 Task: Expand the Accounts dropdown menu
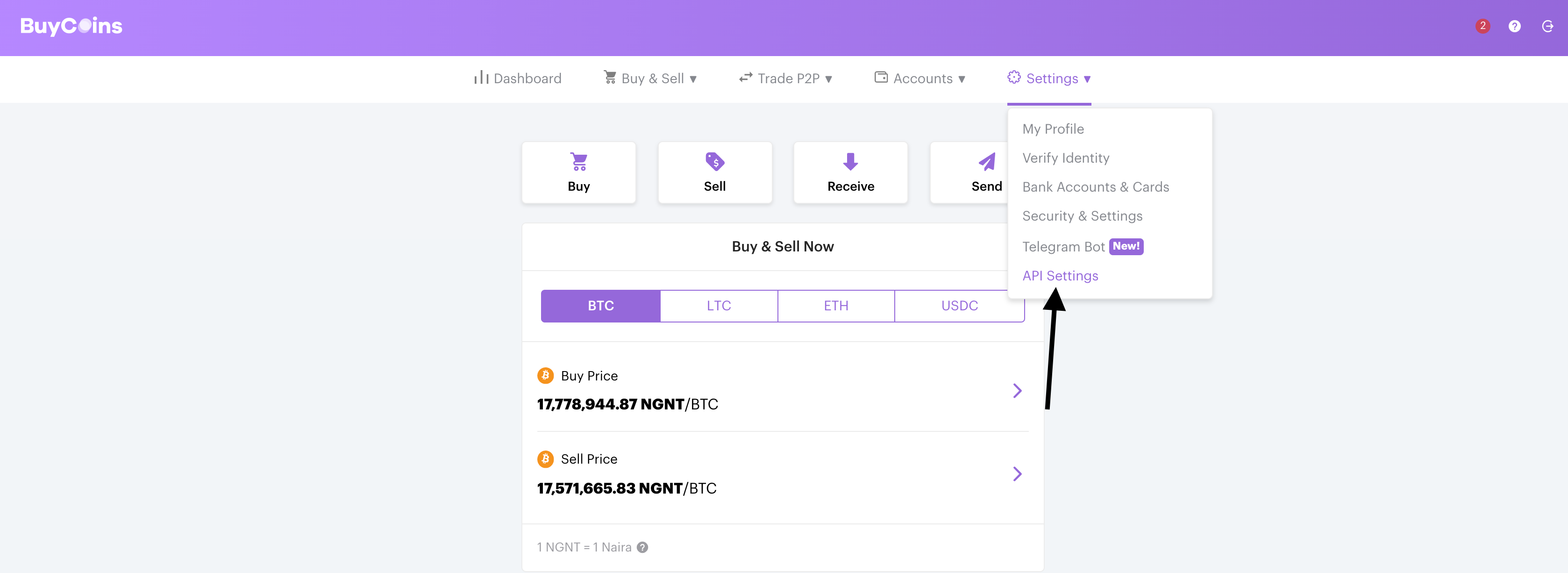coord(919,78)
